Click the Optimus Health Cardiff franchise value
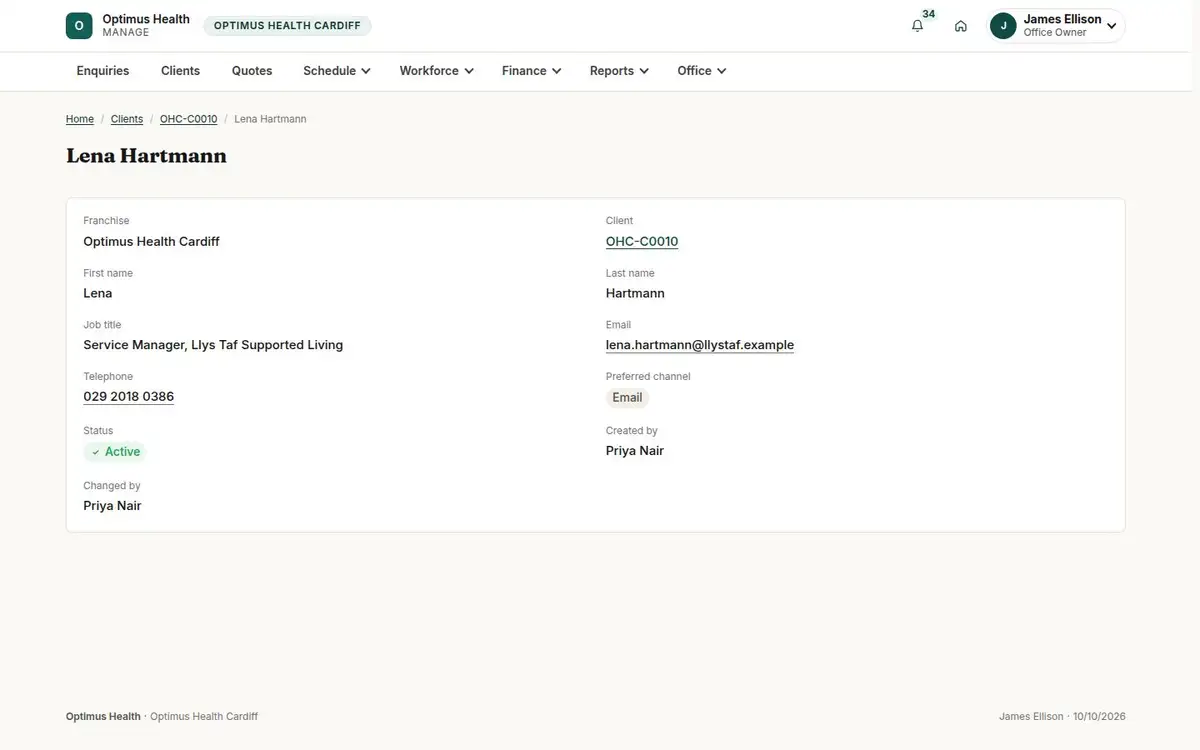Screen dimensions: 1200x750 click(x=152, y=242)
